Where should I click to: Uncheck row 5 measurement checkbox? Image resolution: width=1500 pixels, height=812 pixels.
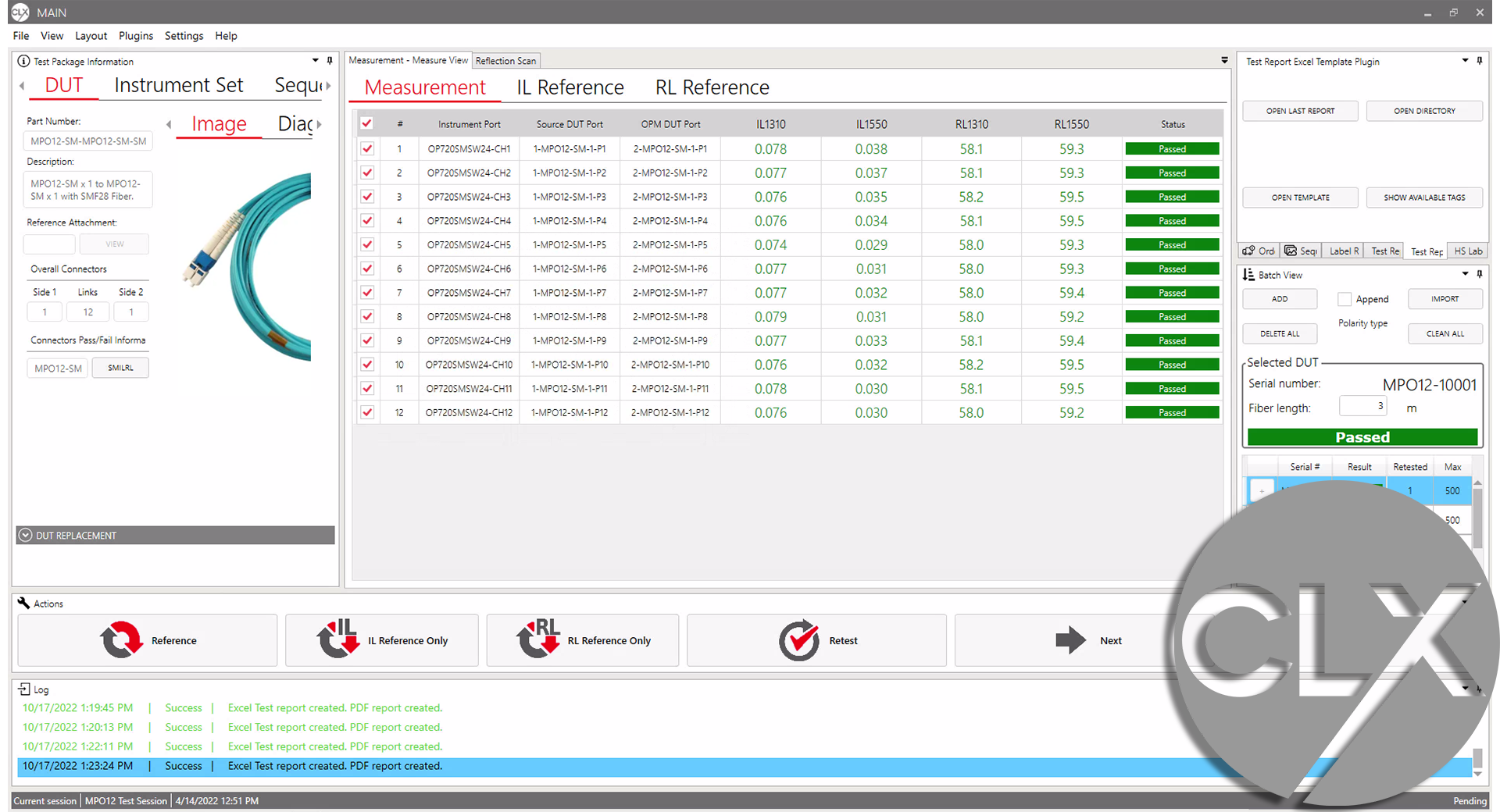tap(367, 244)
